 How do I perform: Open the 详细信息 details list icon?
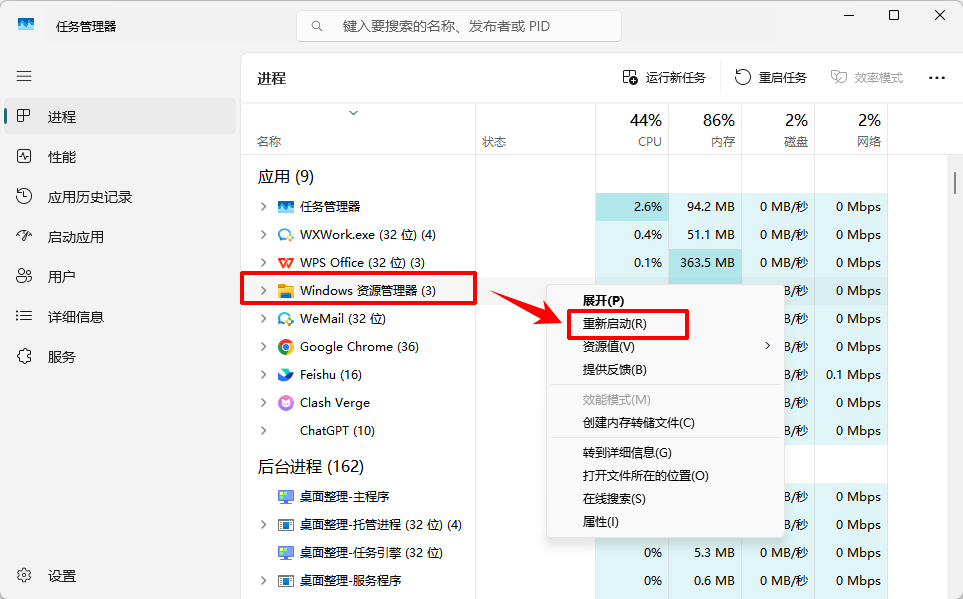[24, 316]
